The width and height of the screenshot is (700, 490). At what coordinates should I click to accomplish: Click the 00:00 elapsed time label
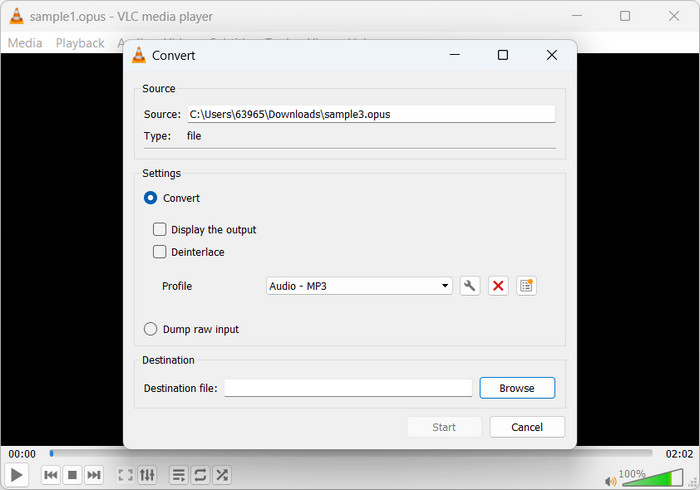[x=22, y=454]
